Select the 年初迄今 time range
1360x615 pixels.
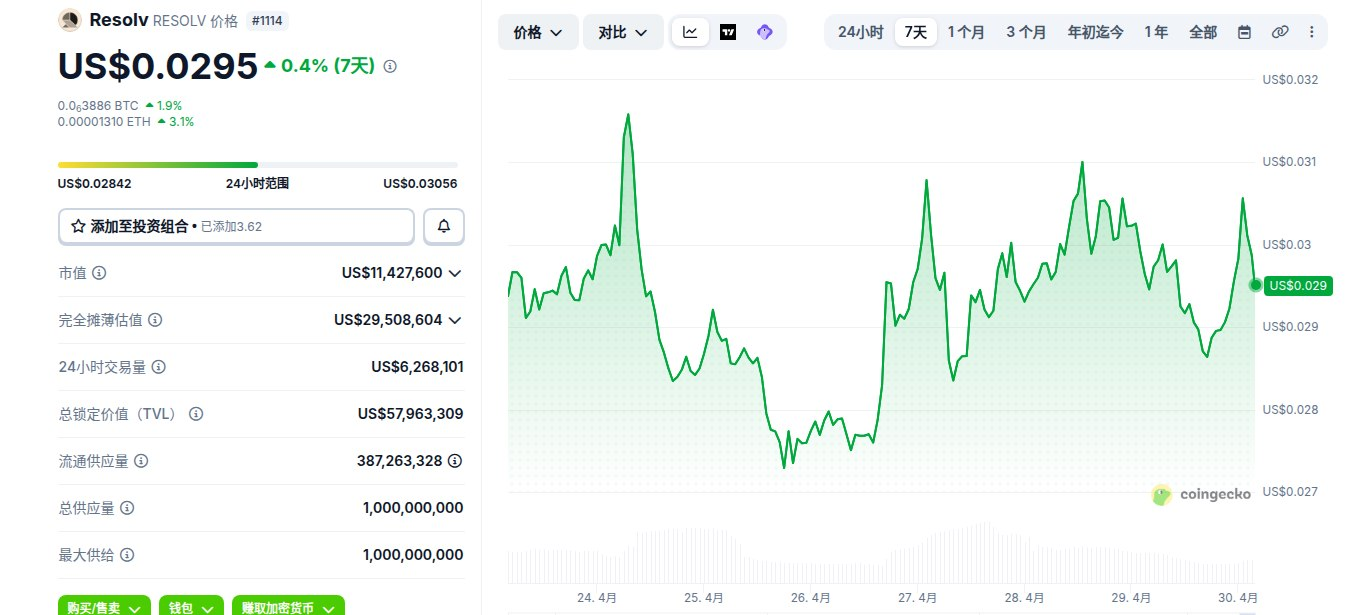pyautogui.click(x=1095, y=32)
